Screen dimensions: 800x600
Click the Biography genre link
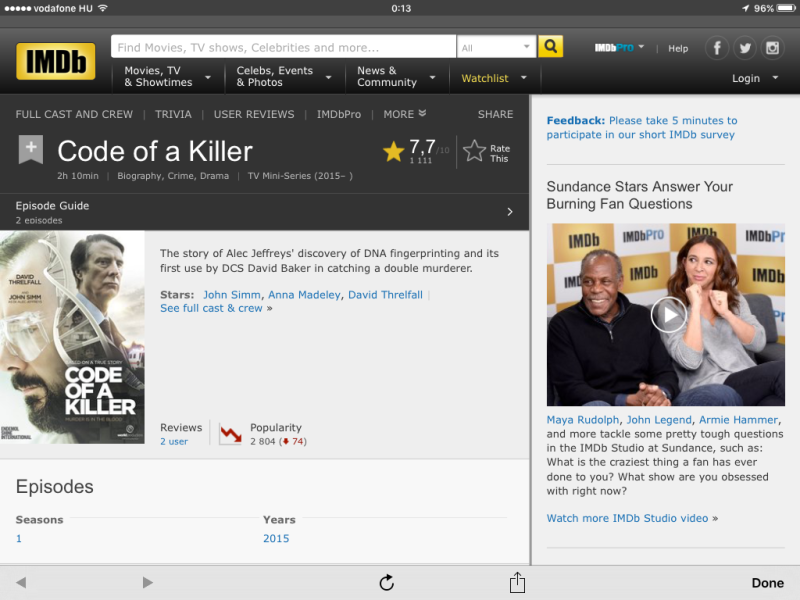click(139, 176)
